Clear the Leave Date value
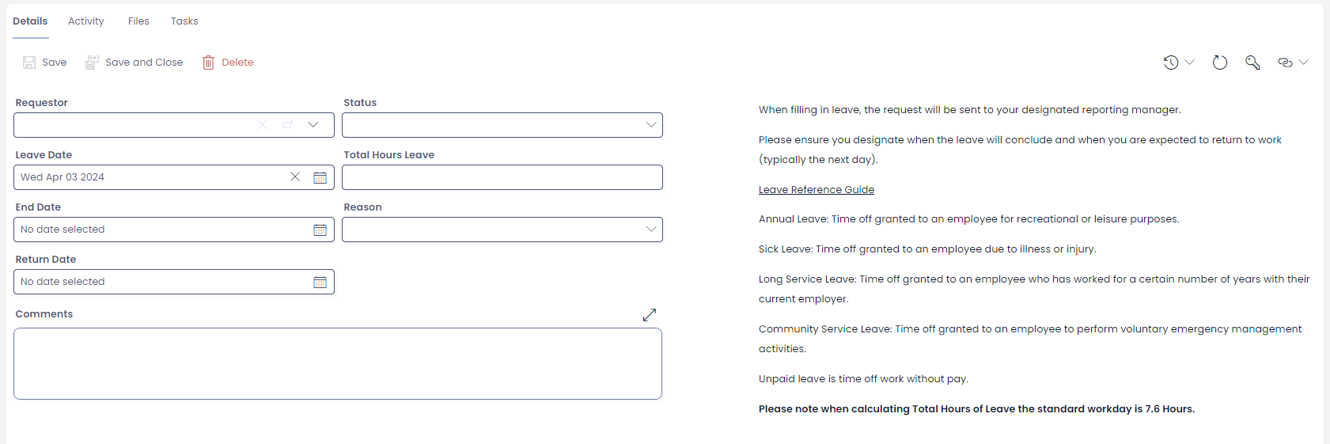 pos(295,177)
